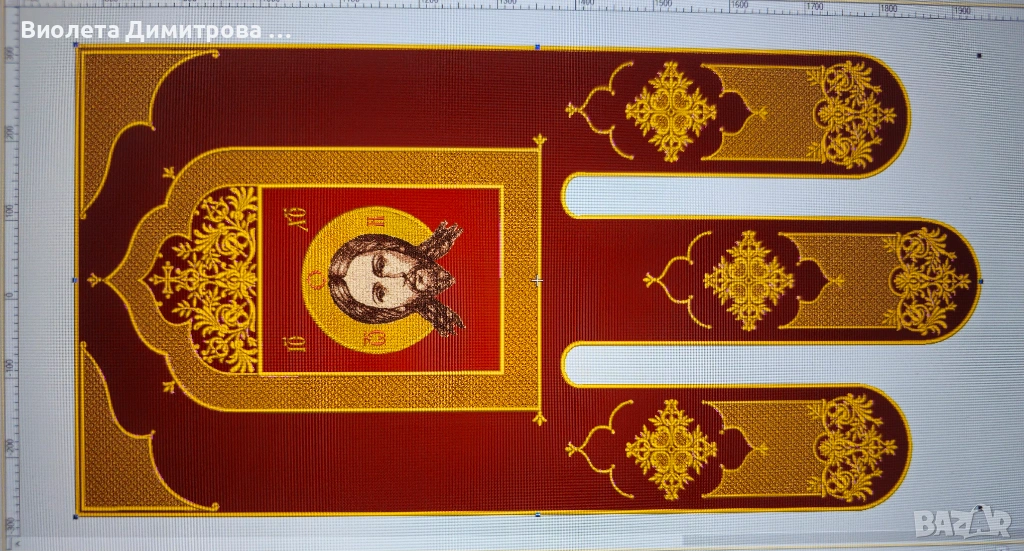The height and width of the screenshot is (551, 1024).
Task: Click the left-middle selection handle
Action: point(76,281)
